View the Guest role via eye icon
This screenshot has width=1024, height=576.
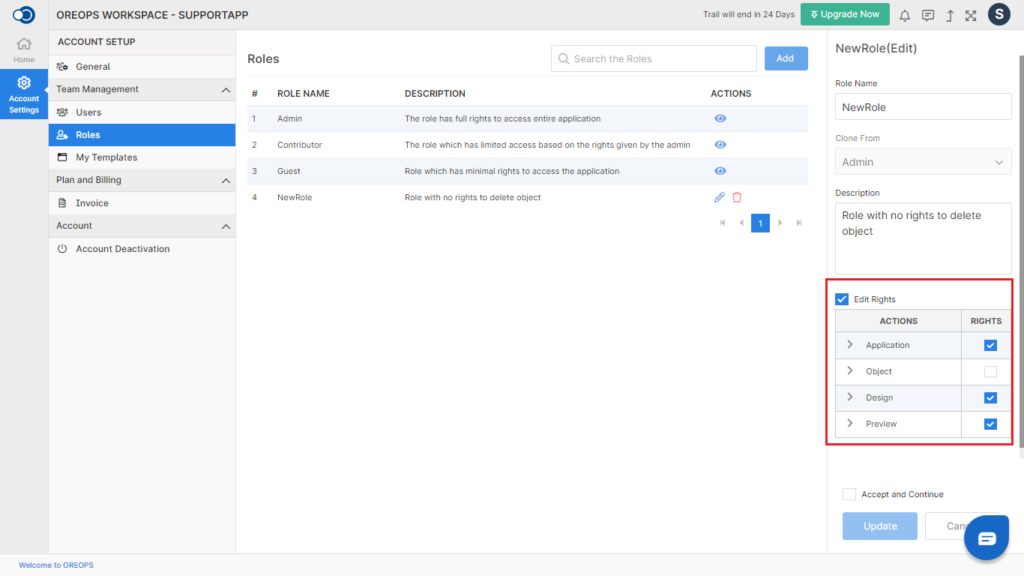[x=720, y=170]
